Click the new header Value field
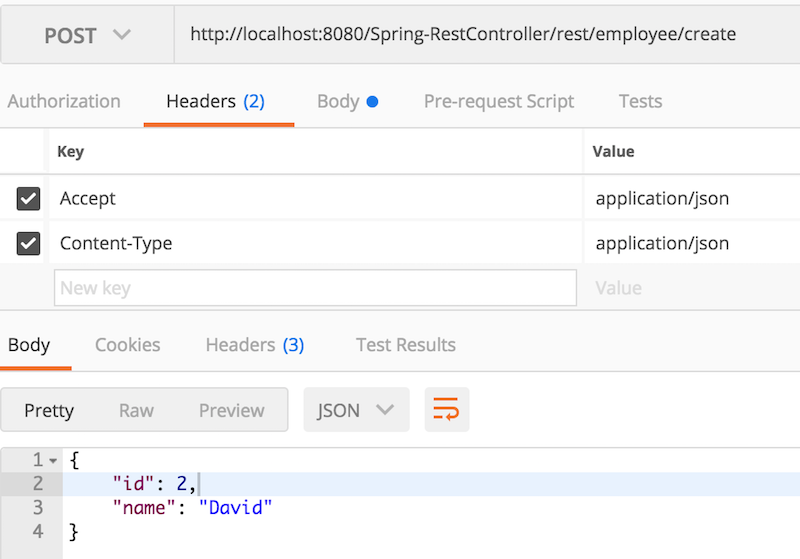This screenshot has width=800, height=559. pos(692,288)
